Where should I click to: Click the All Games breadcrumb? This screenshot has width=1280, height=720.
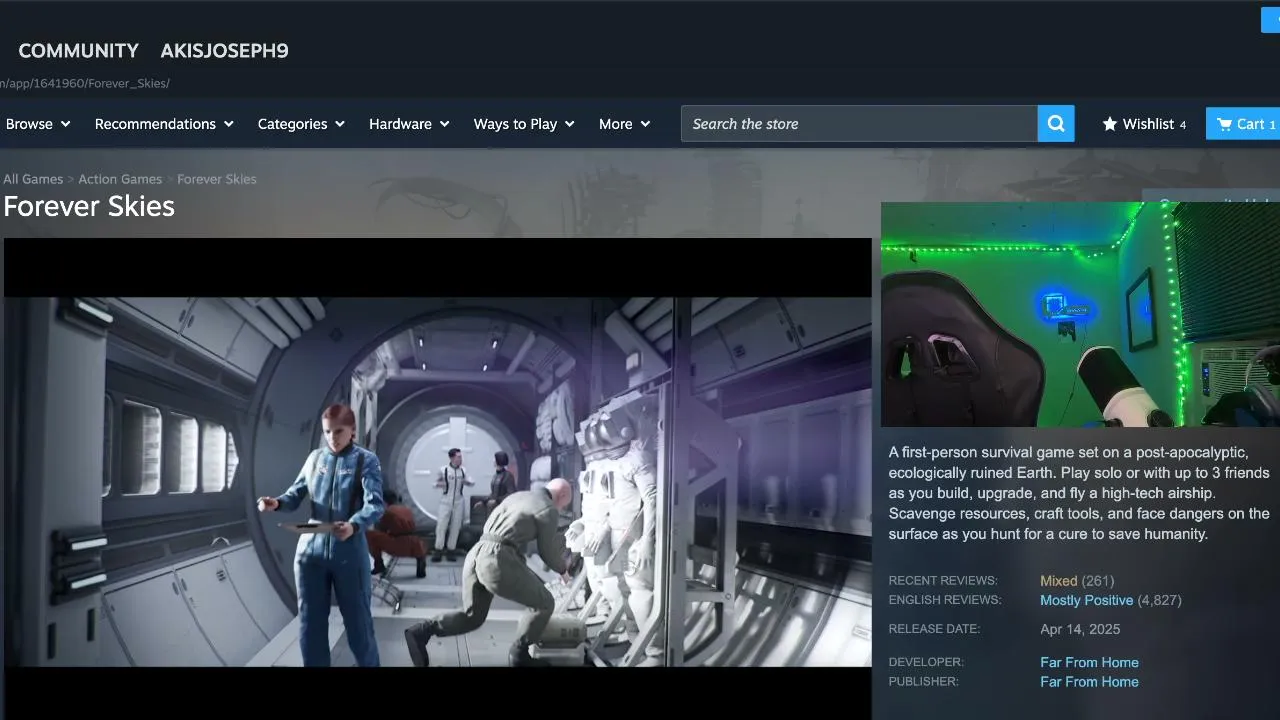[x=33, y=179]
